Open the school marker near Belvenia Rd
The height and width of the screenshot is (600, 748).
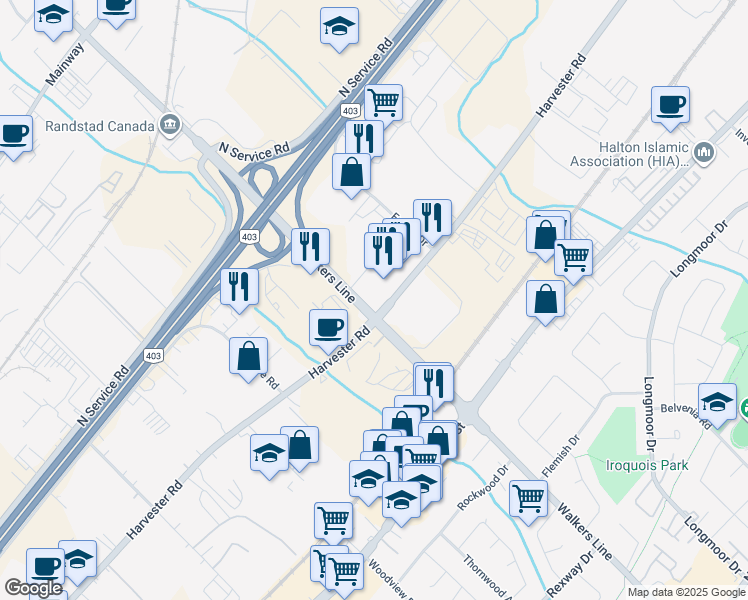tap(717, 405)
